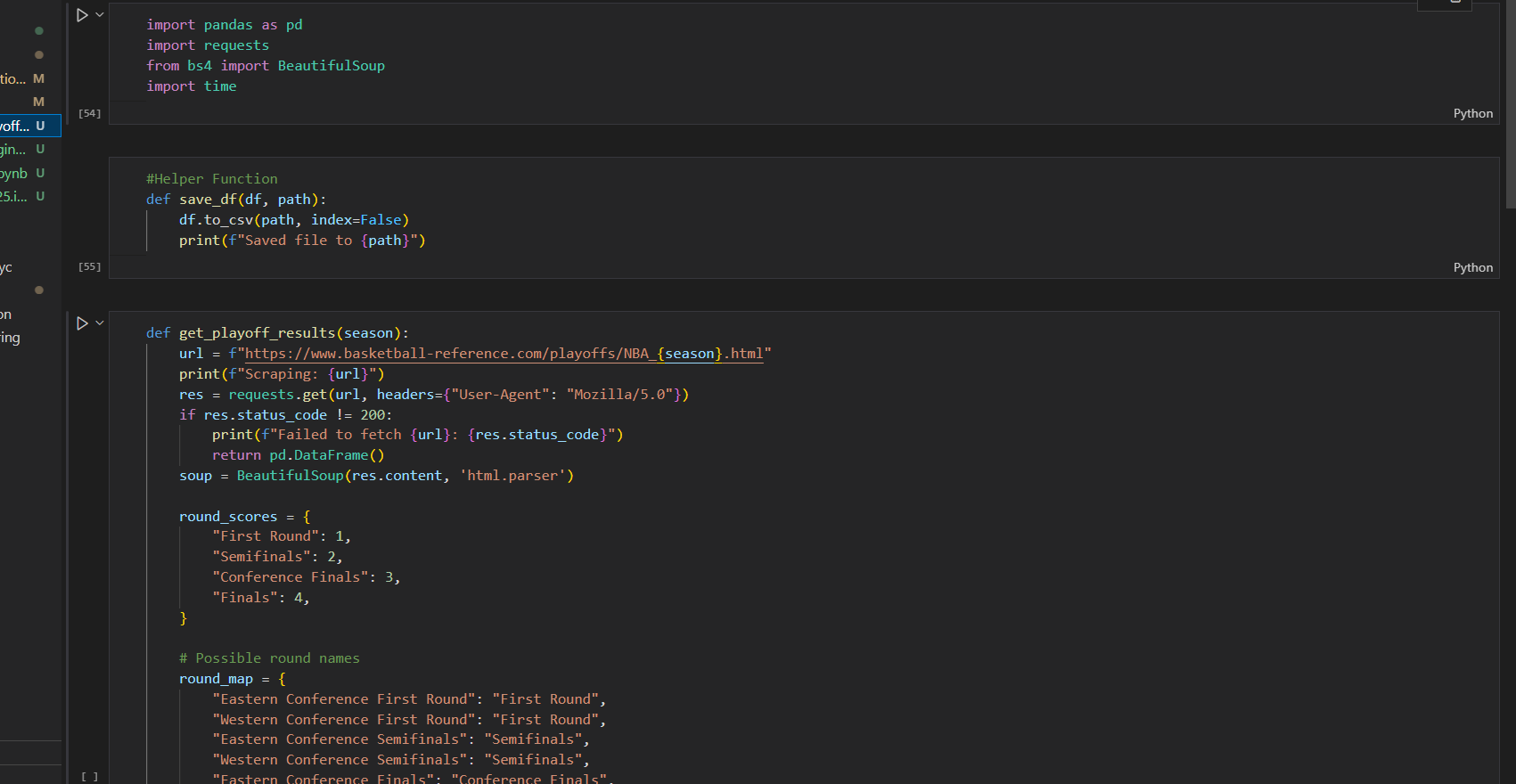Select the 'tio...' modified file

(x=30, y=78)
